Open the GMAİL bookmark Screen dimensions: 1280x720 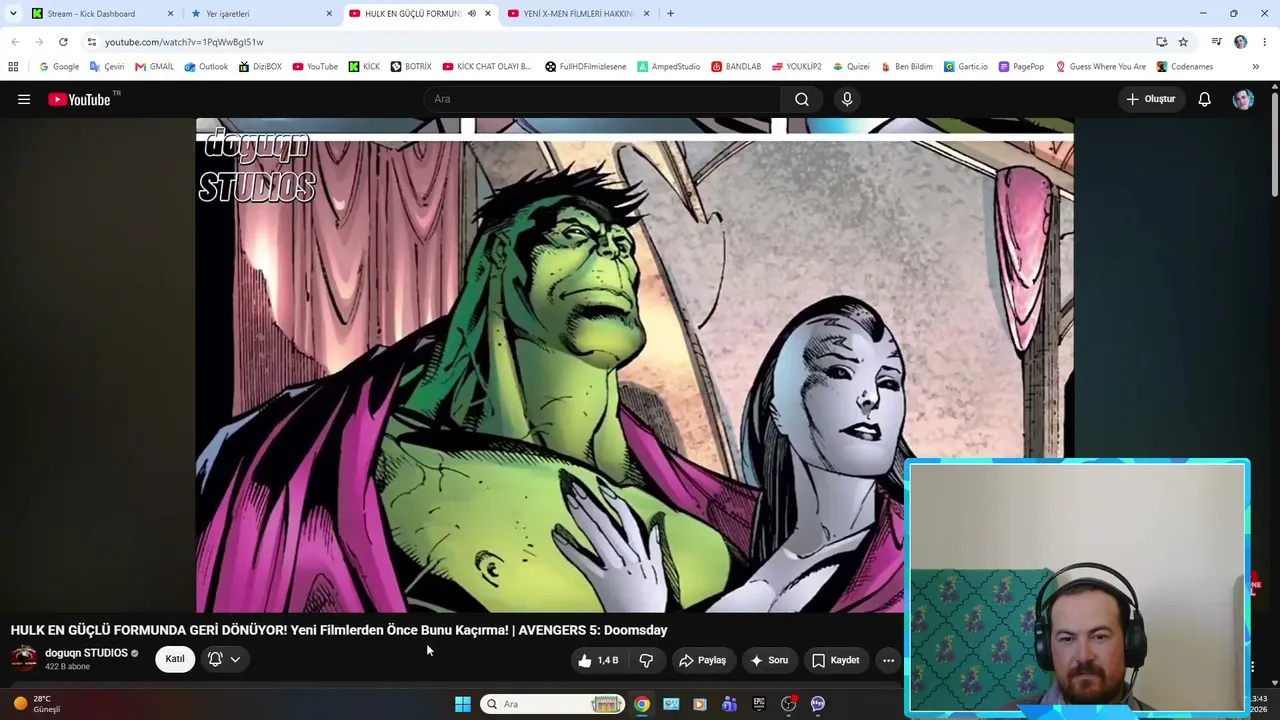click(154, 67)
